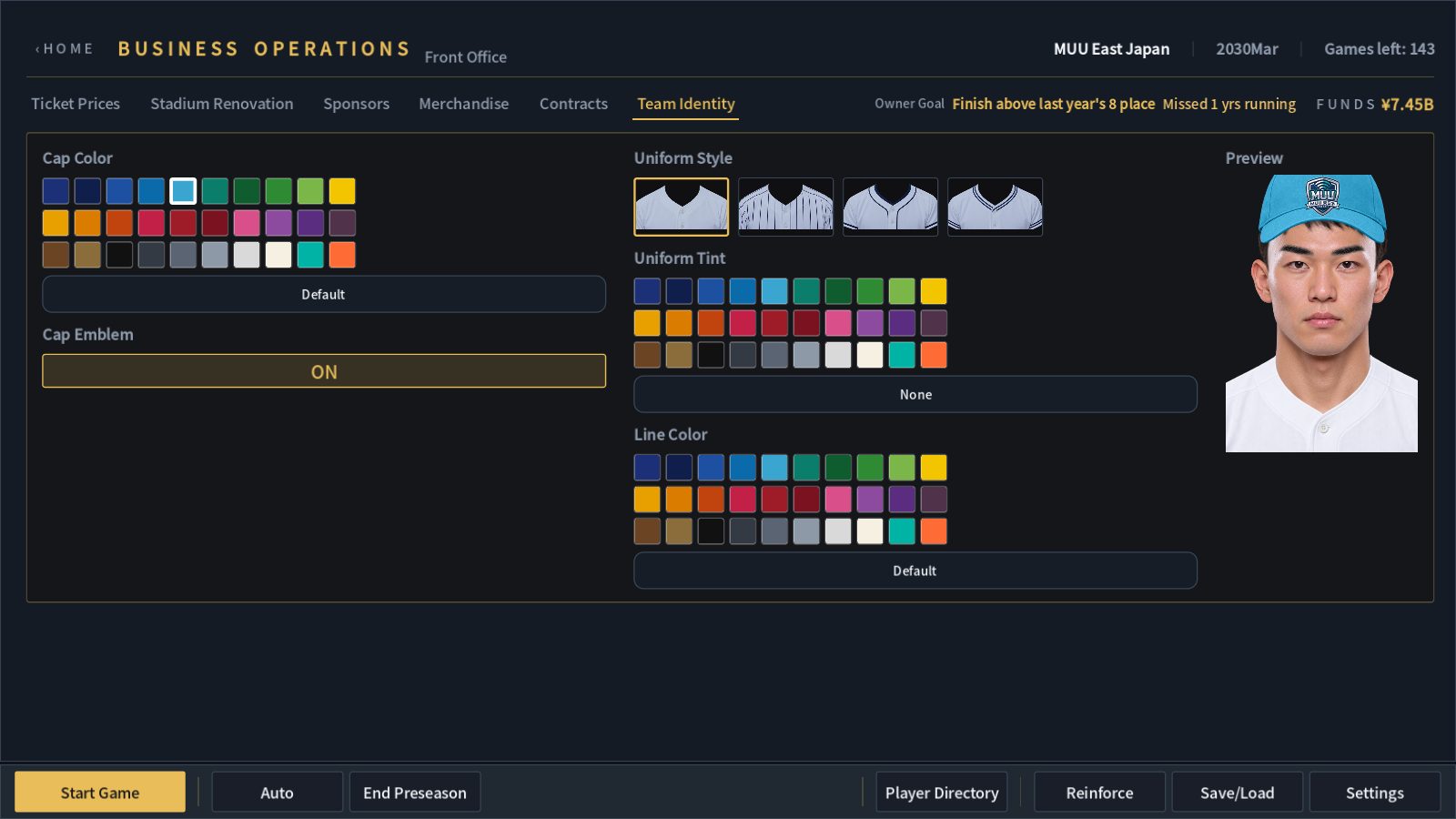Pick the orange swatch in Uniform Tint
This screenshot has width=1456, height=819.
point(679,323)
